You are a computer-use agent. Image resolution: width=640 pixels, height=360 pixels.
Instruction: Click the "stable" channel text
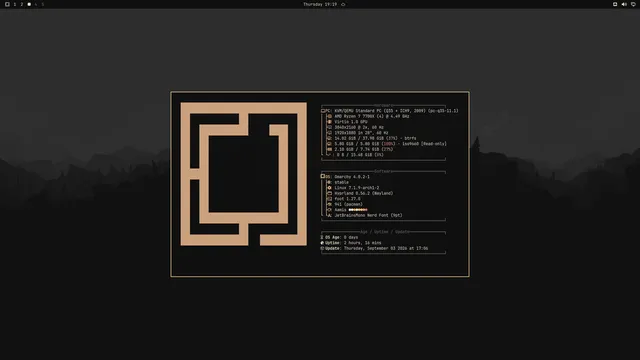pyautogui.click(x=342, y=182)
